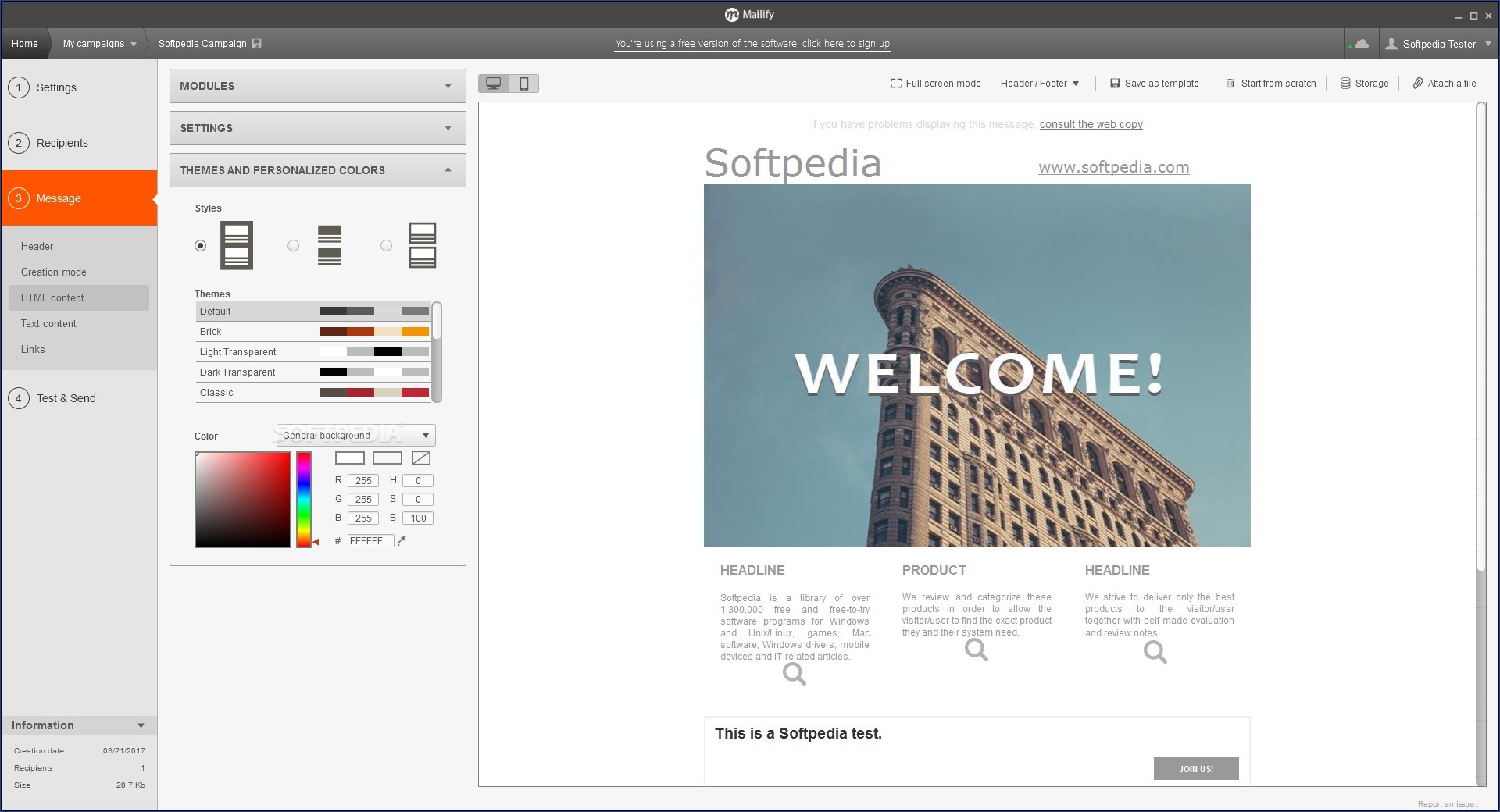Click the Softpedia Campaign breadcrumb
Screen dimensions: 1500x812
[x=202, y=44]
